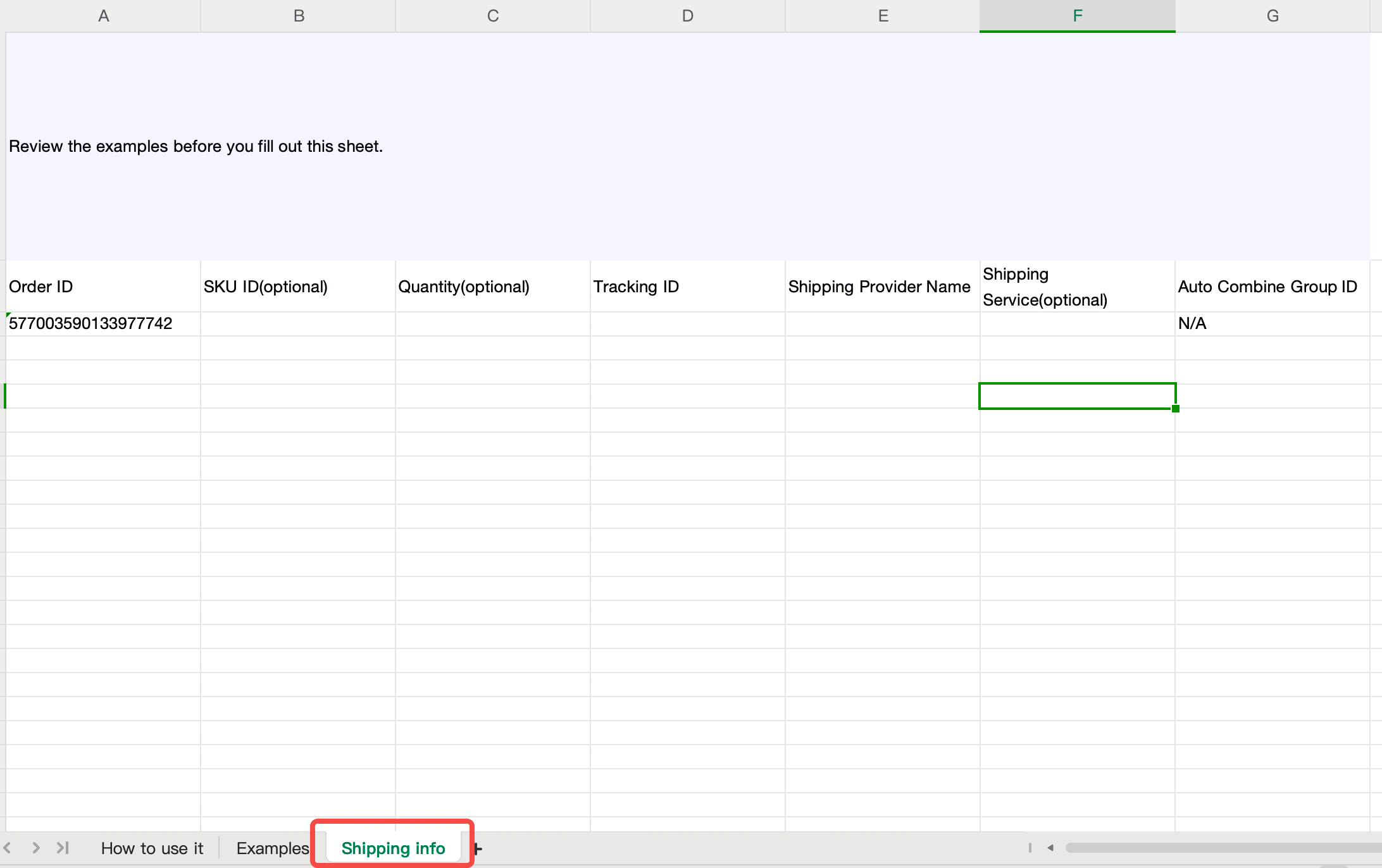The width and height of the screenshot is (1382, 868).
Task: Click the fill handle of selected cell
Action: click(x=1175, y=409)
